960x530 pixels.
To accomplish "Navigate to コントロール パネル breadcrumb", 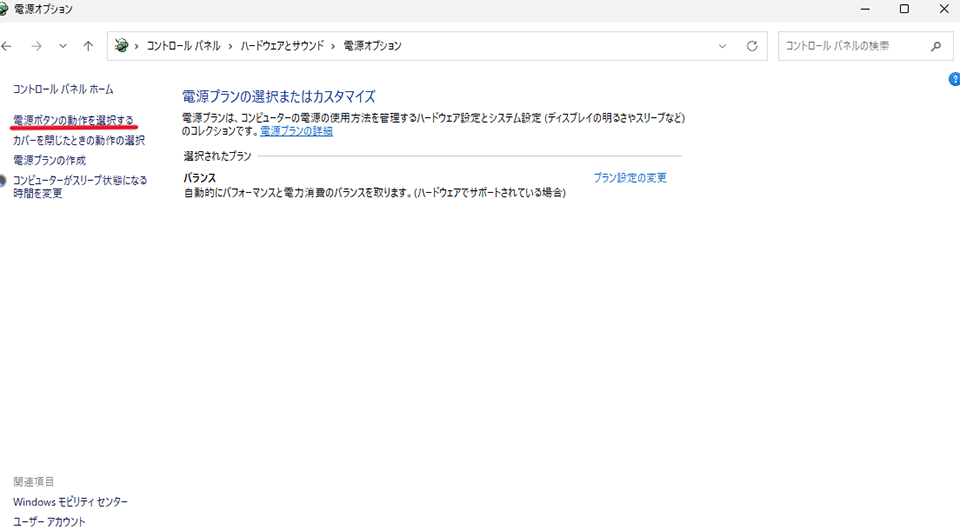I will 184,46.
